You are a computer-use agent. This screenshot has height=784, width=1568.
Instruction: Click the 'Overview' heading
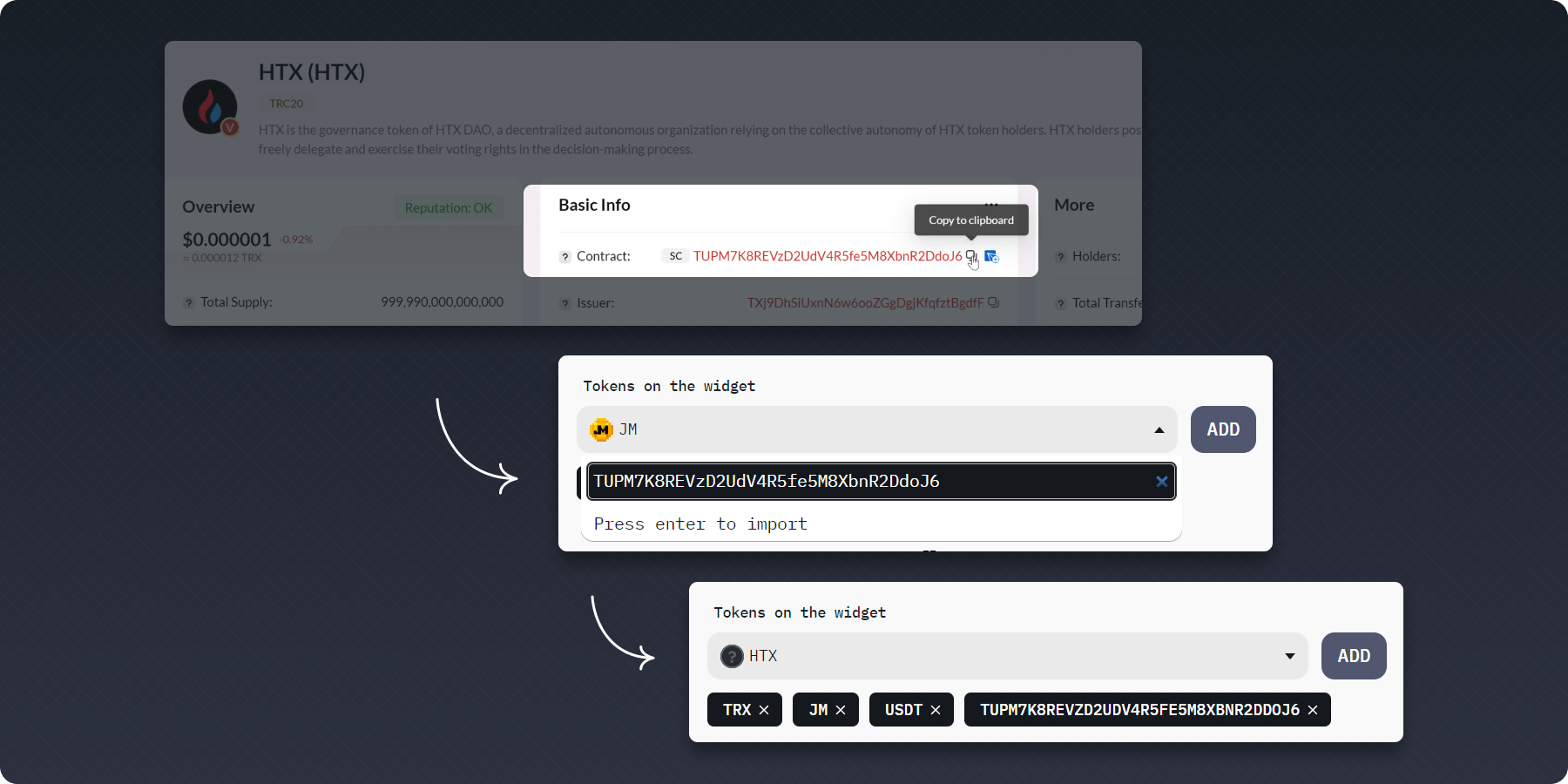coord(219,206)
